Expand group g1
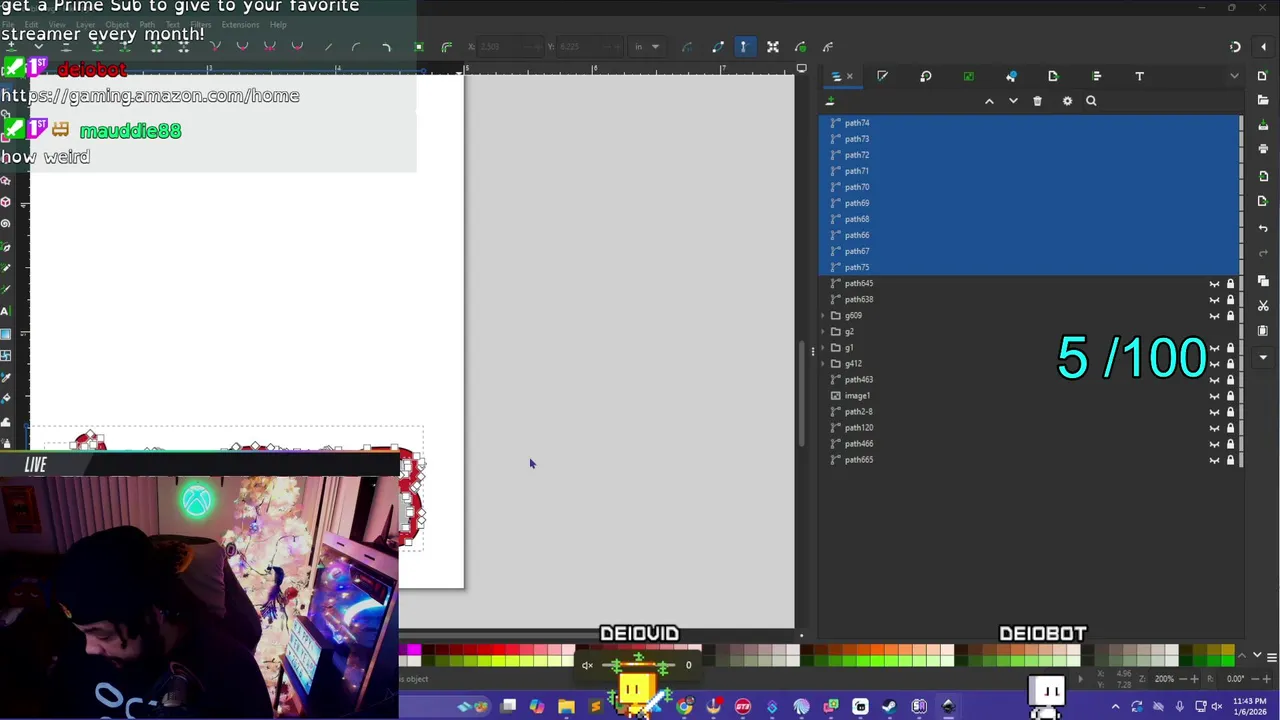This screenshot has height=720, width=1280. (823, 347)
